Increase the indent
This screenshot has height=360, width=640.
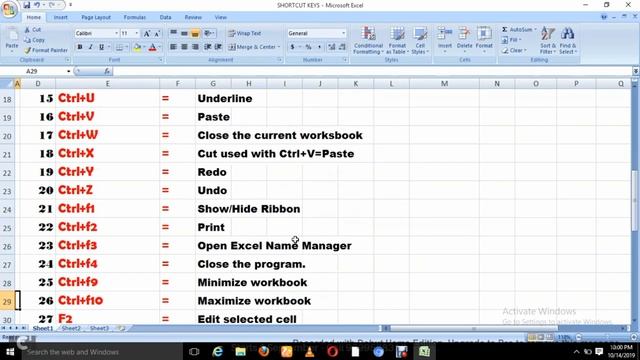pyautogui.click(x=218, y=47)
